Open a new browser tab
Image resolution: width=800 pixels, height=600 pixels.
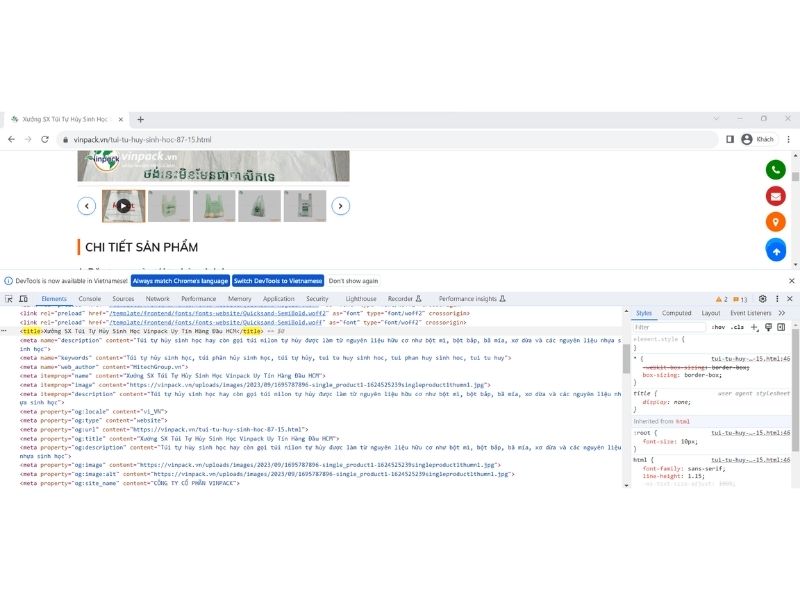point(140,119)
